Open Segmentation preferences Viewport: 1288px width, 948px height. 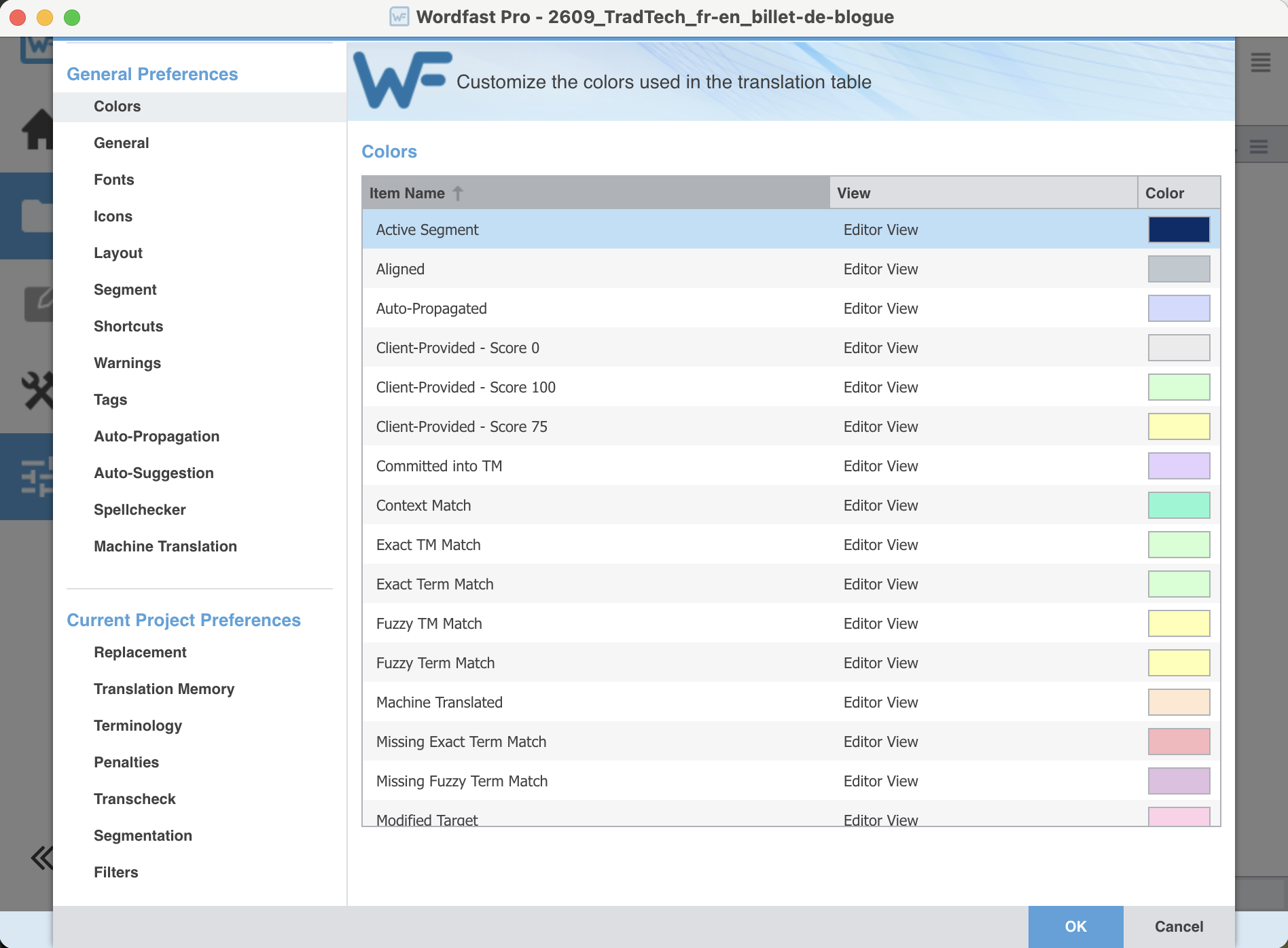[x=143, y=836]
